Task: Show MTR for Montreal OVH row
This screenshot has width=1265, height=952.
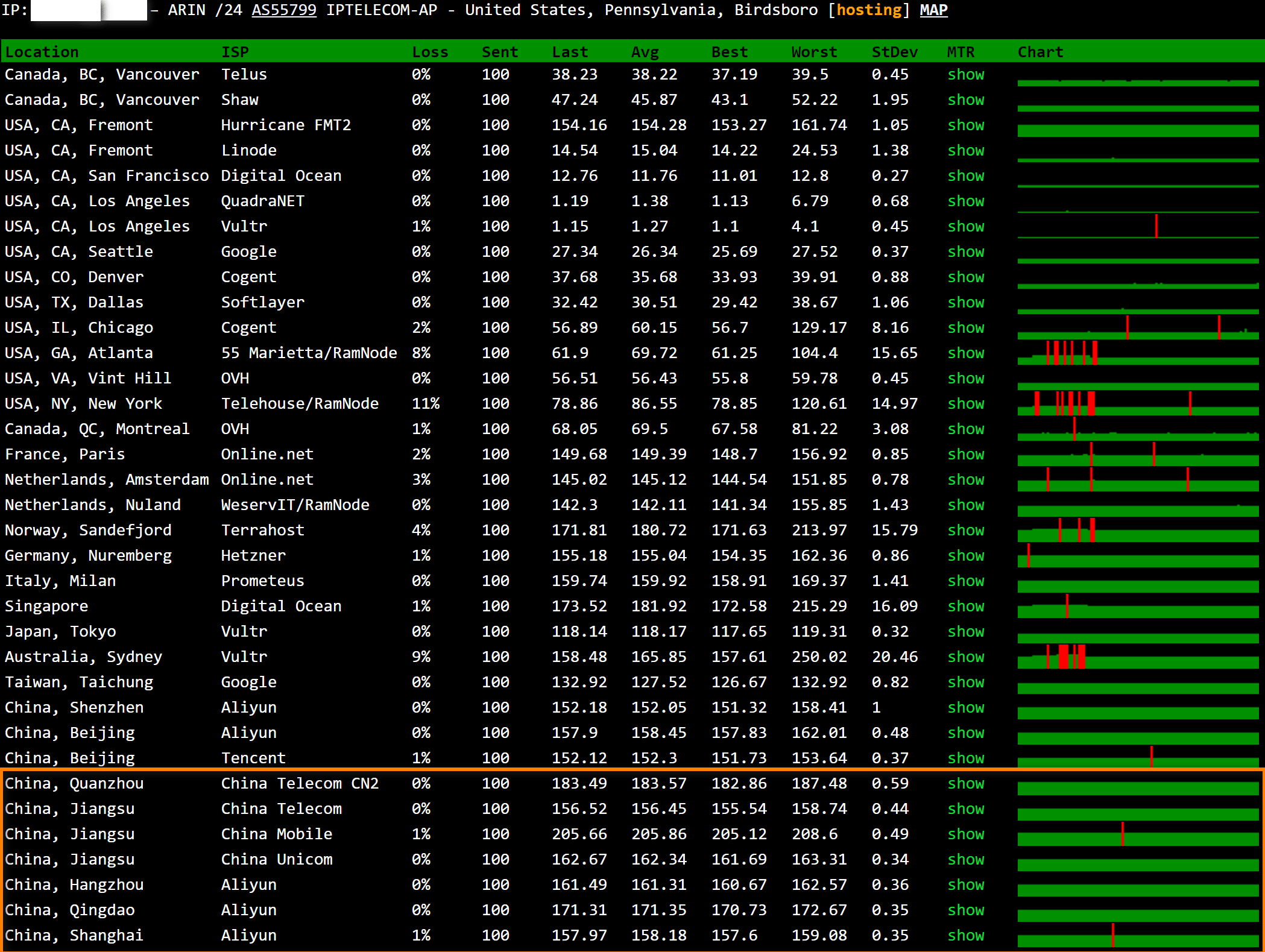Action: pyautogui.click(x=965, y=429)
